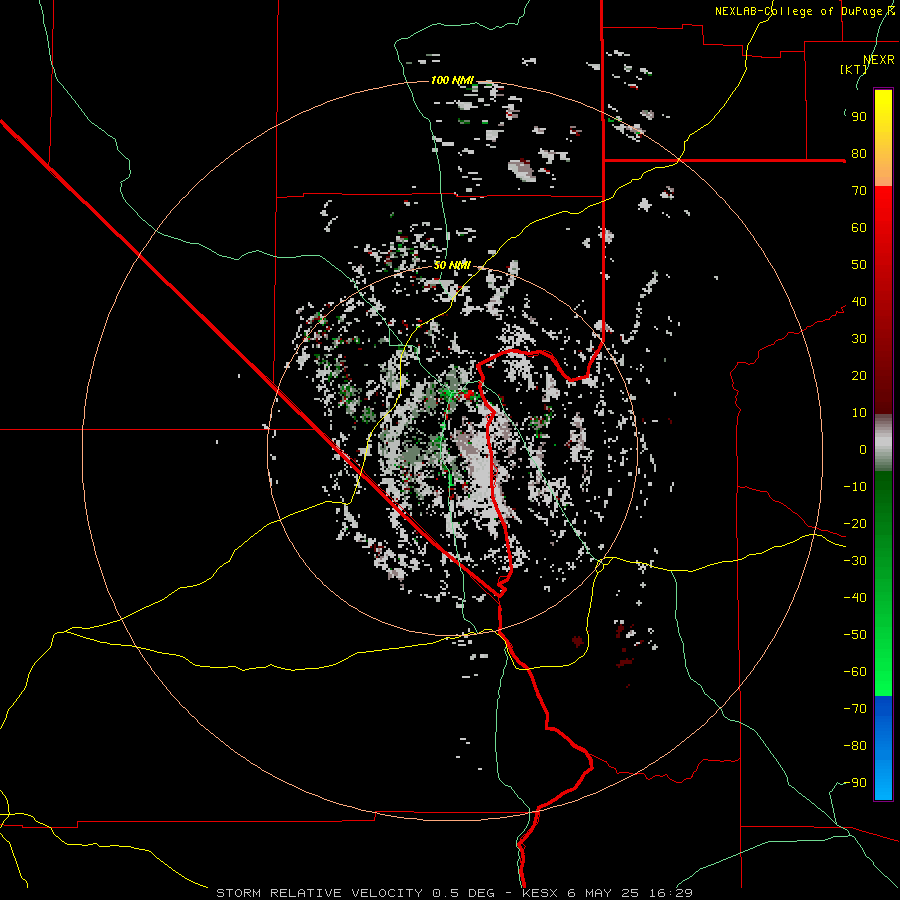Image resolution: width=900 pixels, height=900 pixels.
Task: Click the 60 value on the velocity scale
Action: pyautogui.click(x=859, y=228)
